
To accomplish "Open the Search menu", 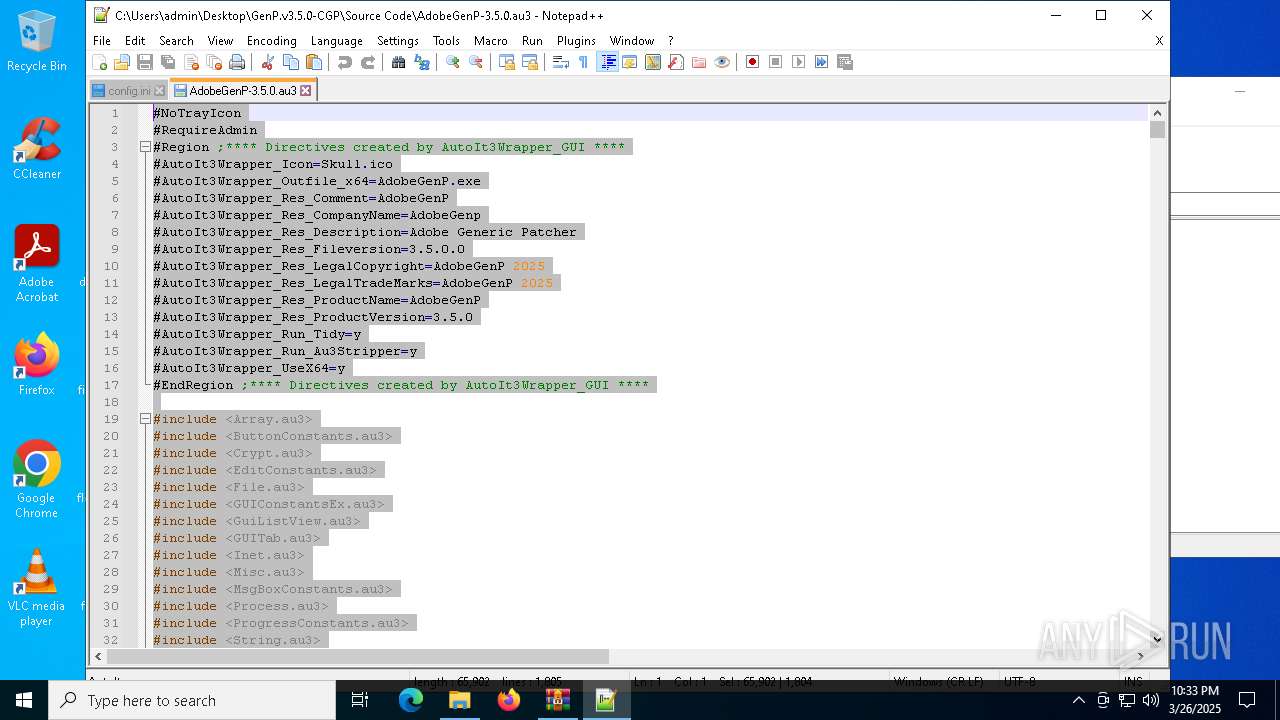I will [x=176, y=41].
